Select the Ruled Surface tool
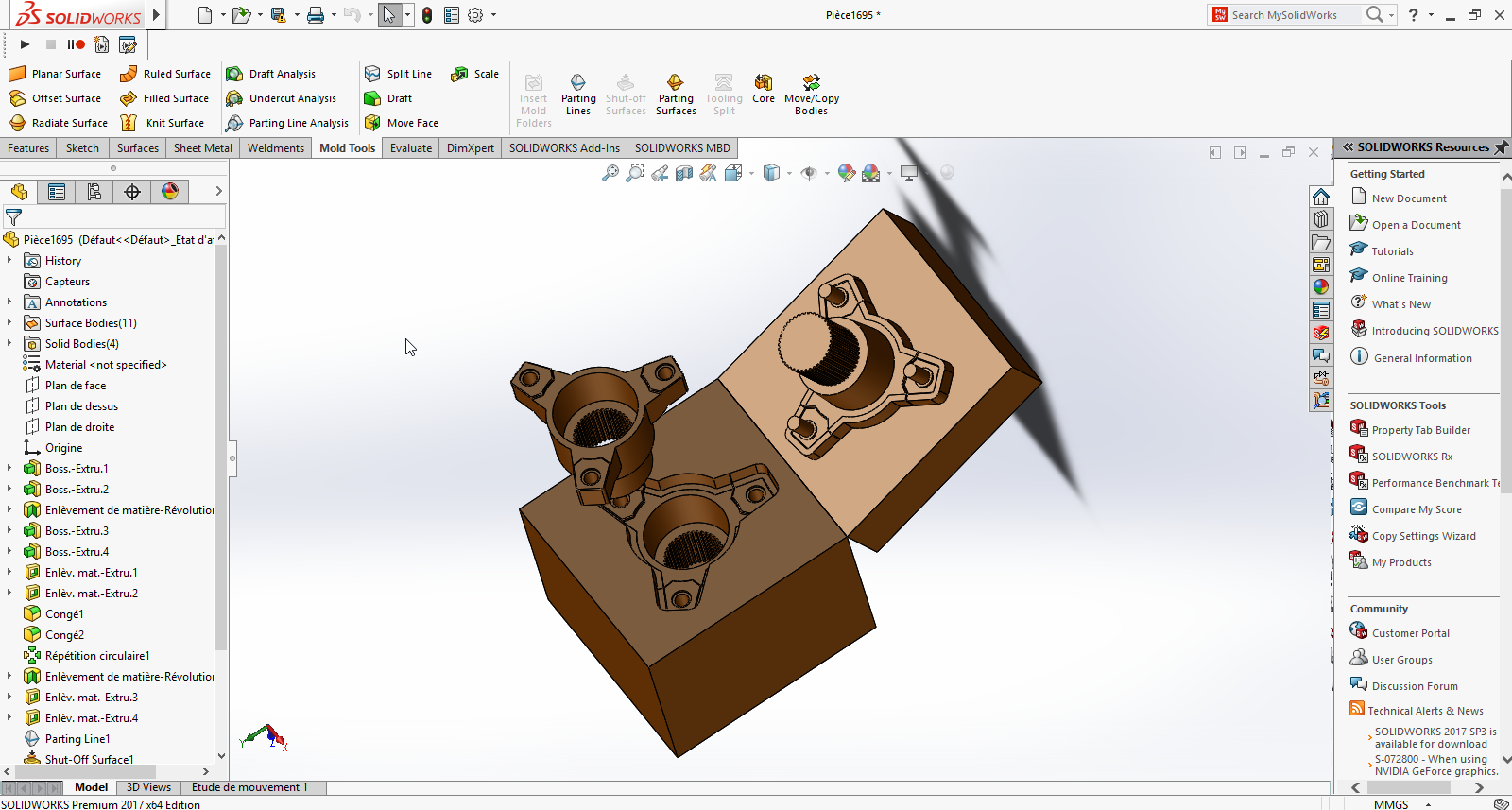The image size is (1512, 810). (165, 74)
